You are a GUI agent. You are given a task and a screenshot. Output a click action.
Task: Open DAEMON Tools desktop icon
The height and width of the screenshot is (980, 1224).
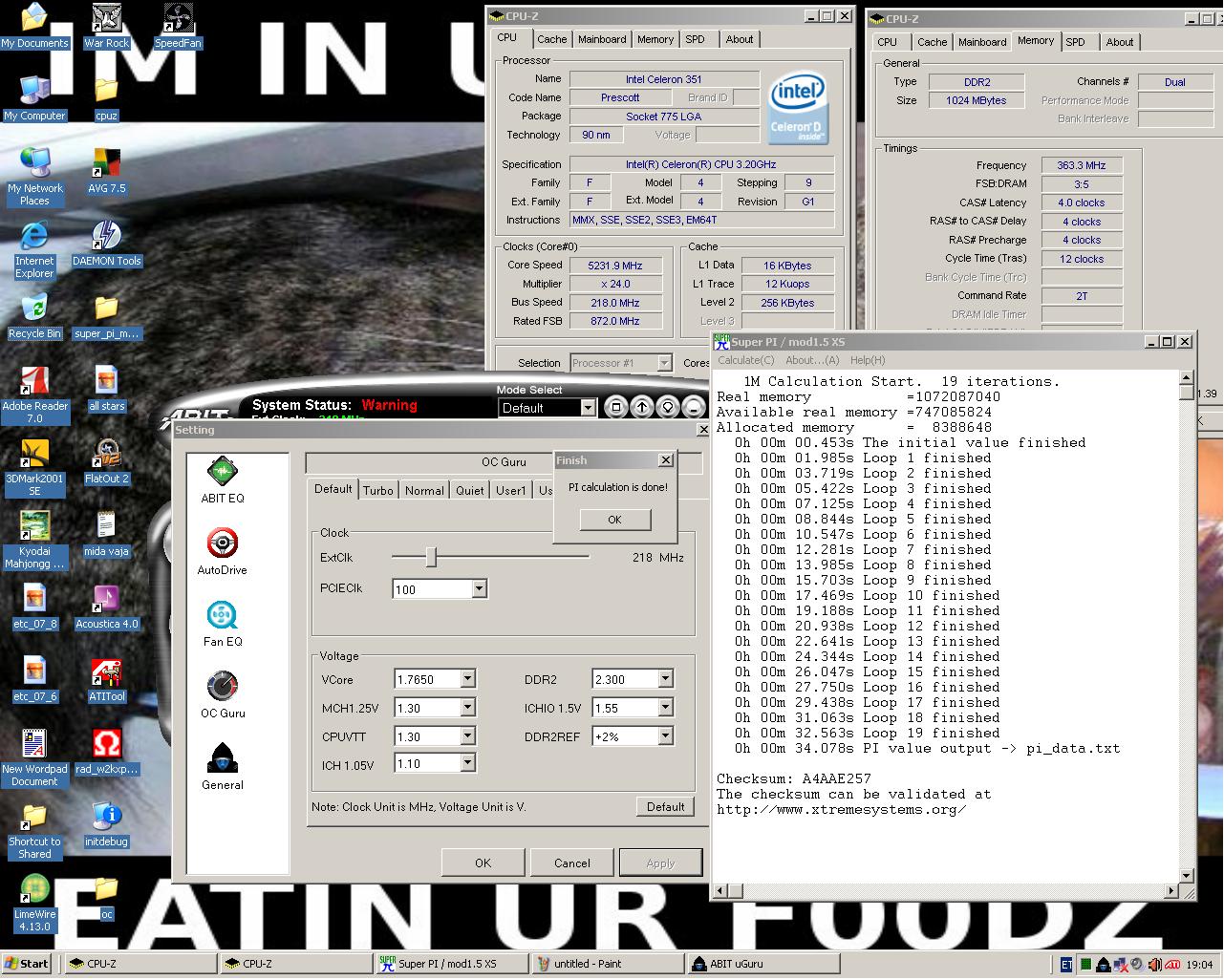click(107, 245)
